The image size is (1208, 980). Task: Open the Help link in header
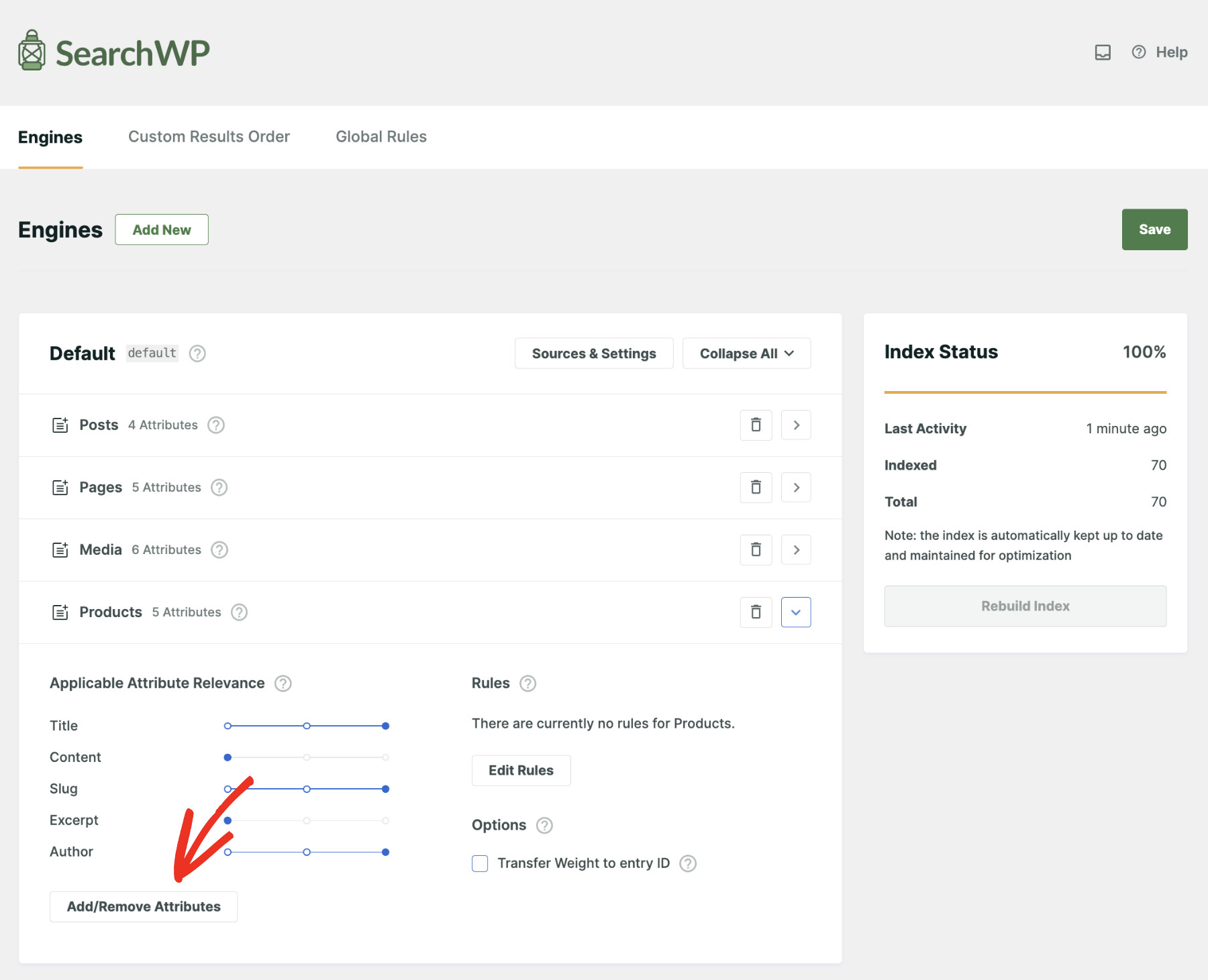click(1160, 52)
